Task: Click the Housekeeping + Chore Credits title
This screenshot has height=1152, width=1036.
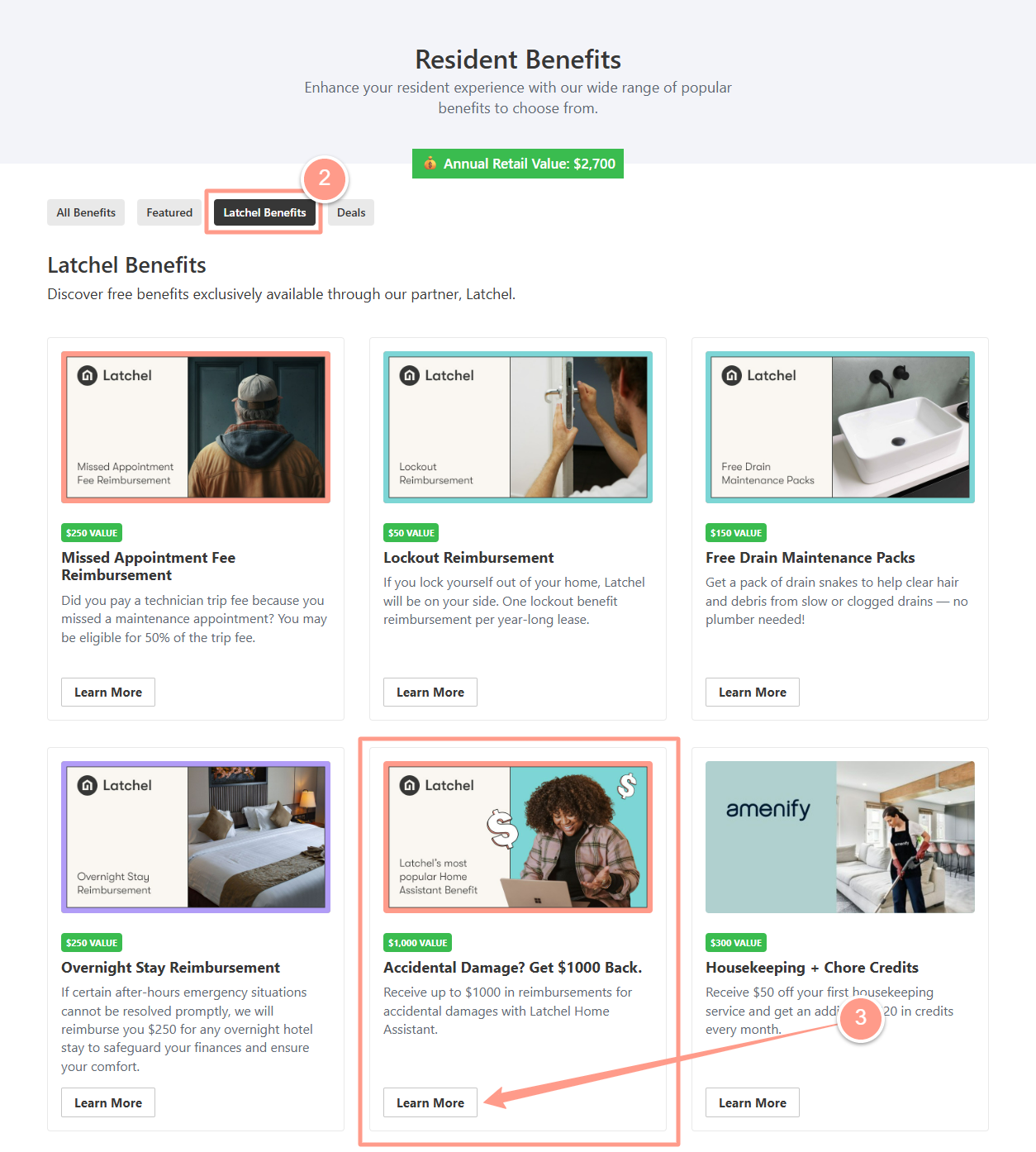Action: coord(812,968)
